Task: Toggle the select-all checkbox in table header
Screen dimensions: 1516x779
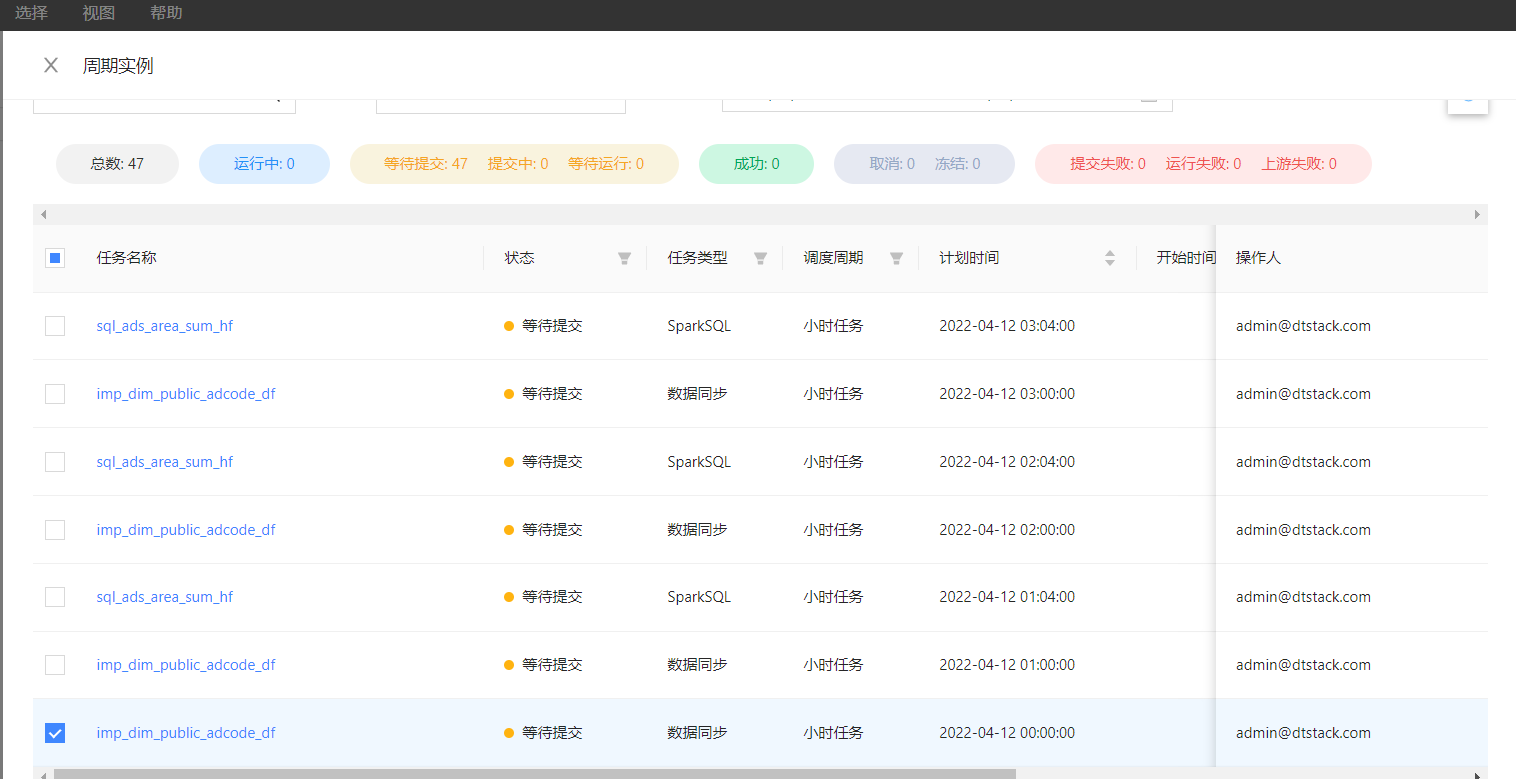Action: 55,257
